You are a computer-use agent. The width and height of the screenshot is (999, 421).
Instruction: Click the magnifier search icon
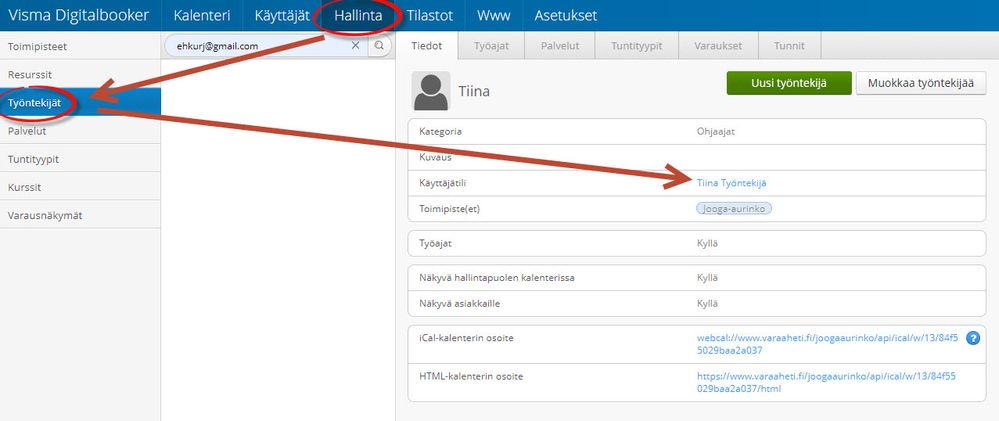point(380,46)
